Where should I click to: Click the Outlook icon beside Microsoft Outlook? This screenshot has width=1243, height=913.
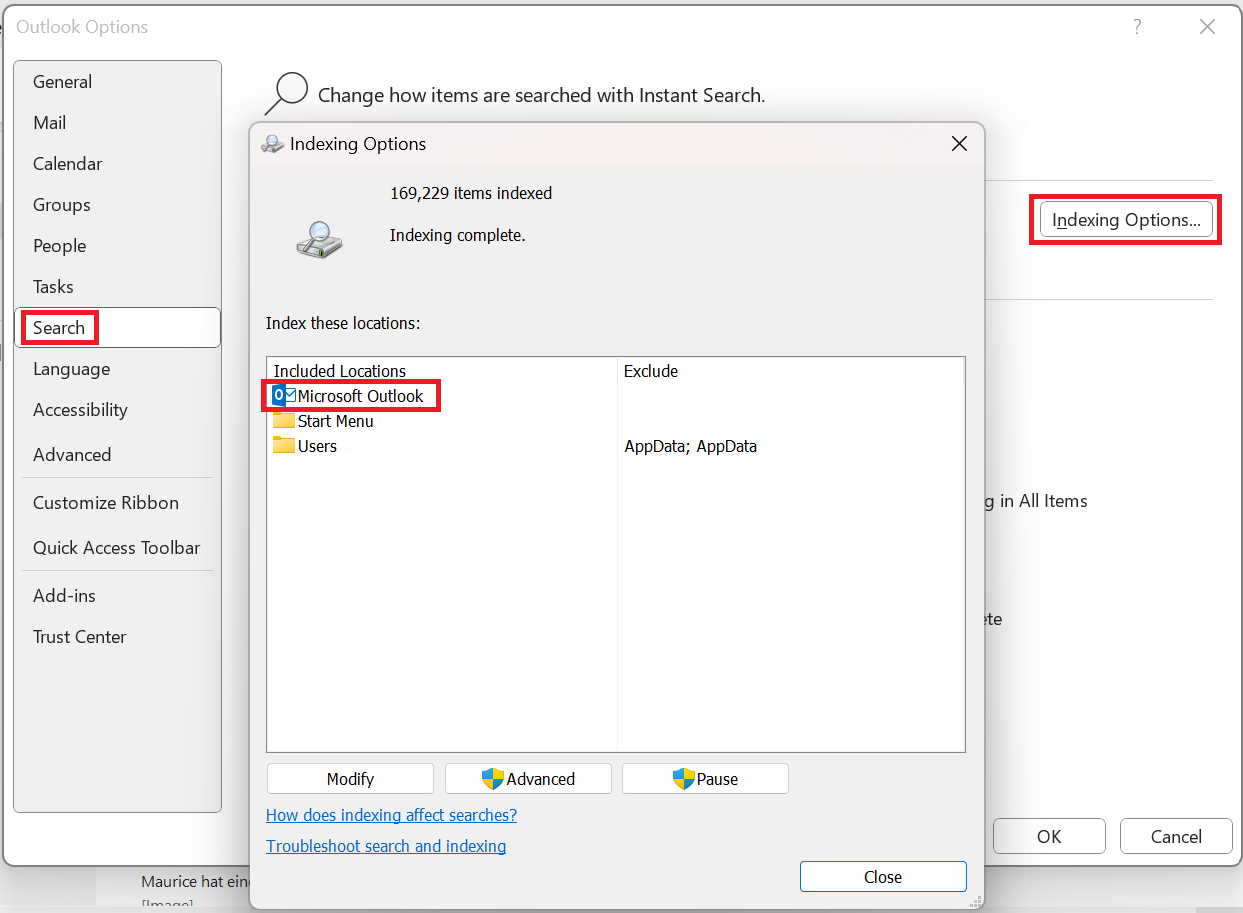284,396
